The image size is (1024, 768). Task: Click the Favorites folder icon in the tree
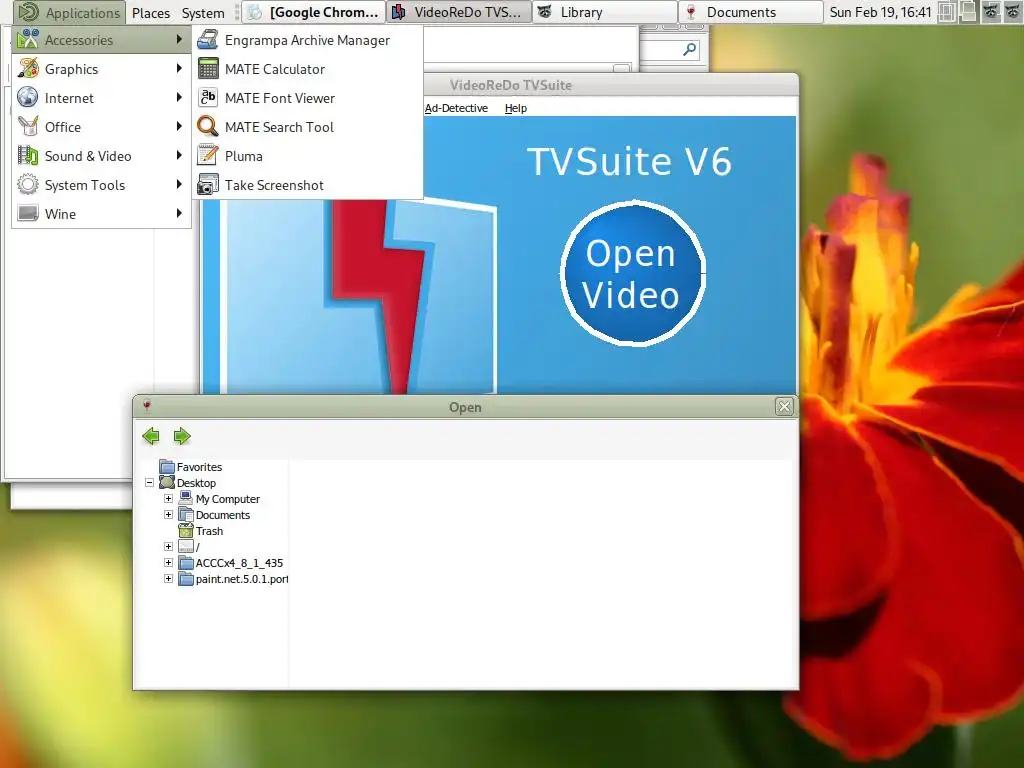click(x=167, y=467)
